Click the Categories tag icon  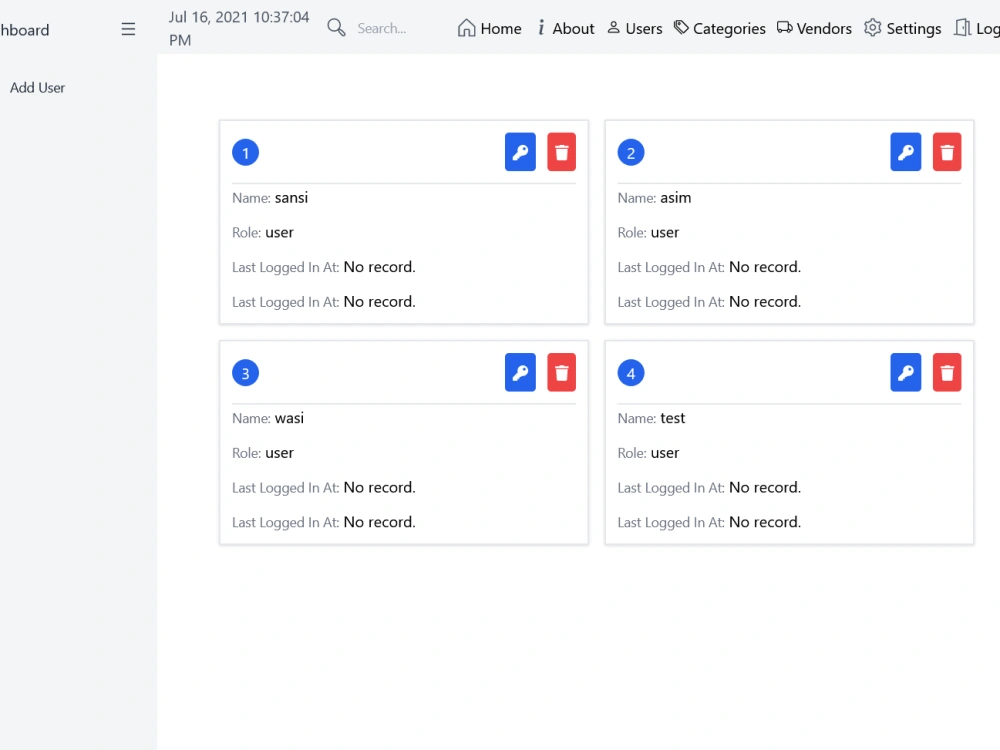(x=681, y=27)
